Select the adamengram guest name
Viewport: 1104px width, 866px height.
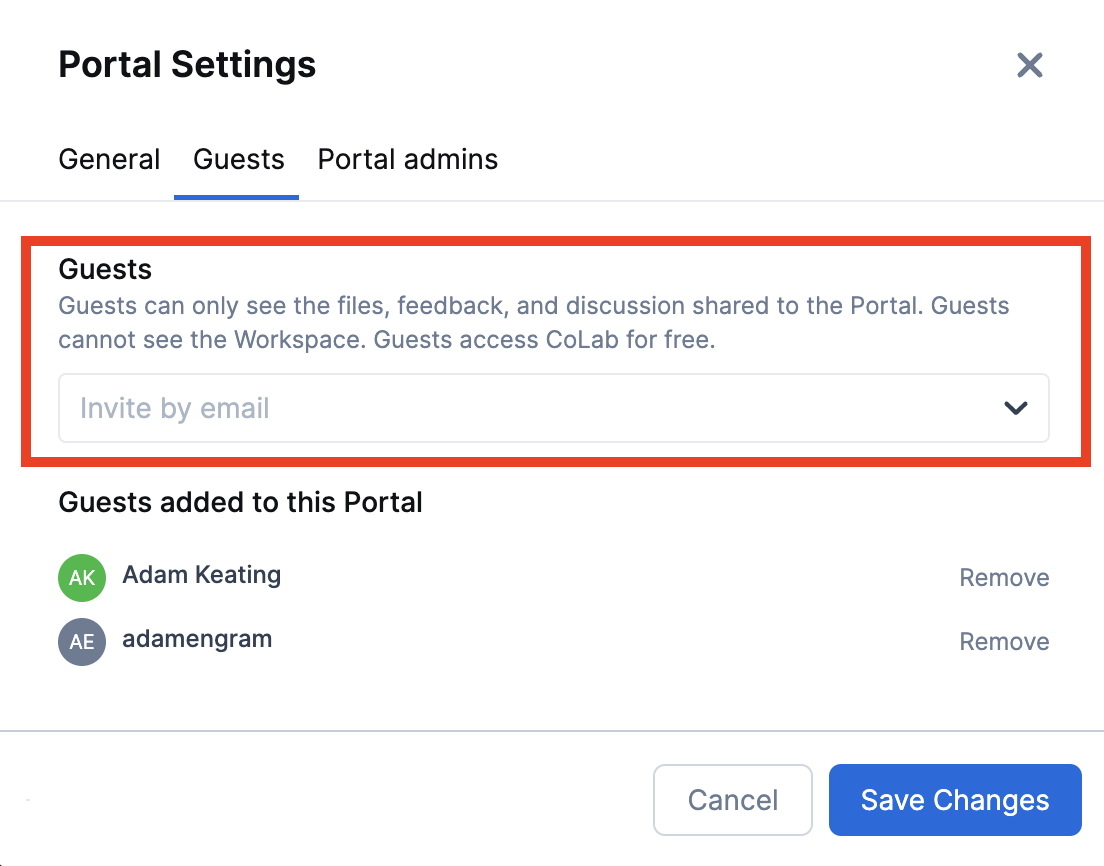(197, 639)
